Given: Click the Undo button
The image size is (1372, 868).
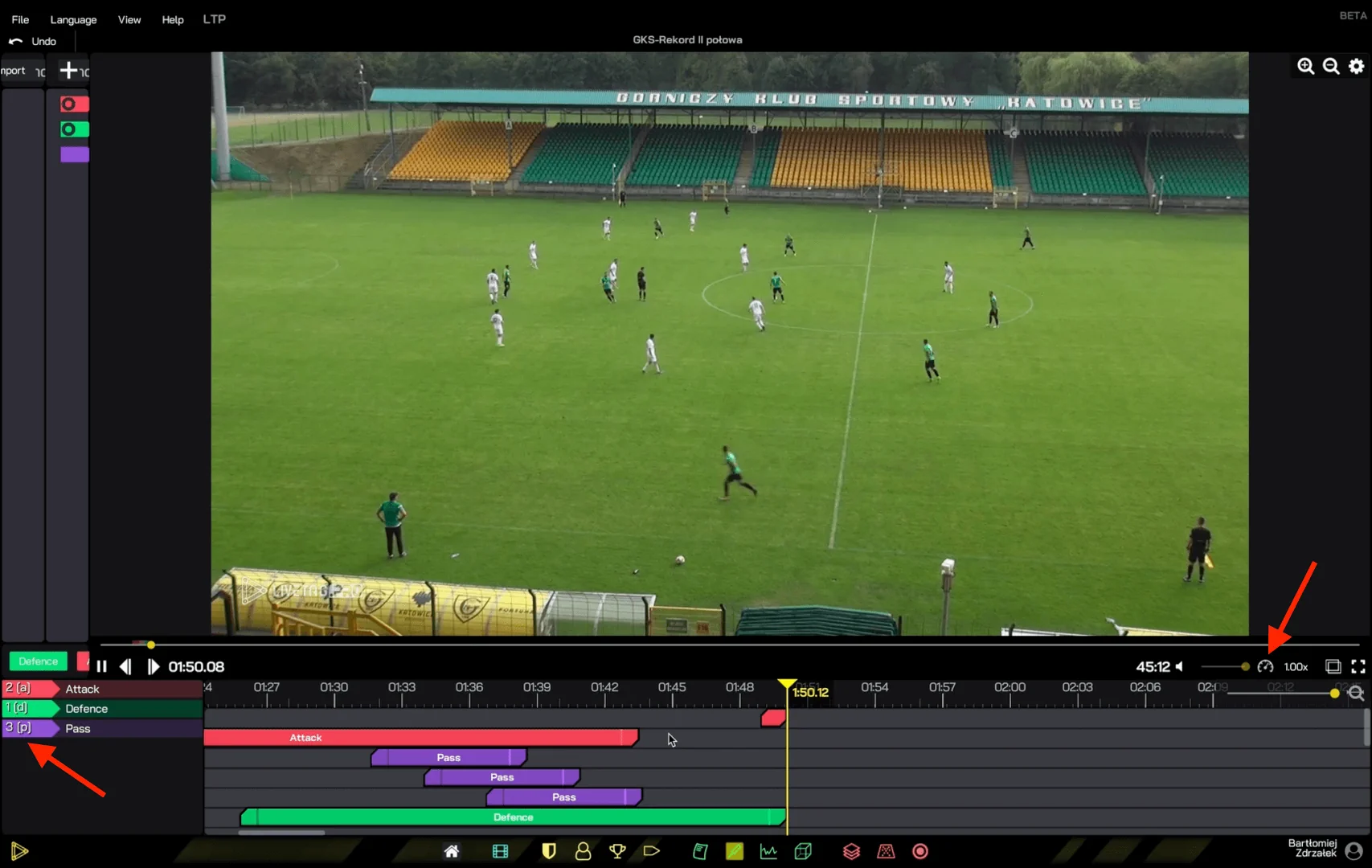Looking at the screenshot, I should tap(33, 41).
